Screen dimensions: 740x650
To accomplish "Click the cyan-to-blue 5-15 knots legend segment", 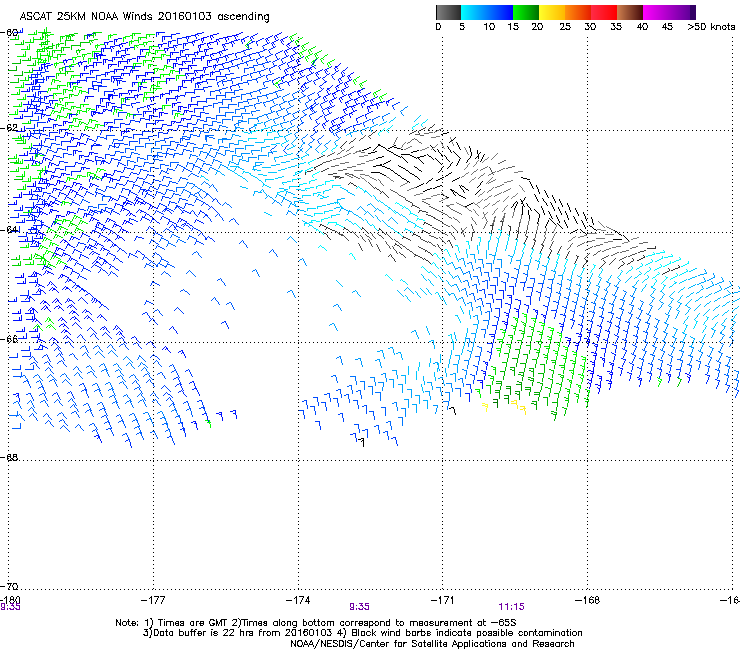I will [487, 12].
